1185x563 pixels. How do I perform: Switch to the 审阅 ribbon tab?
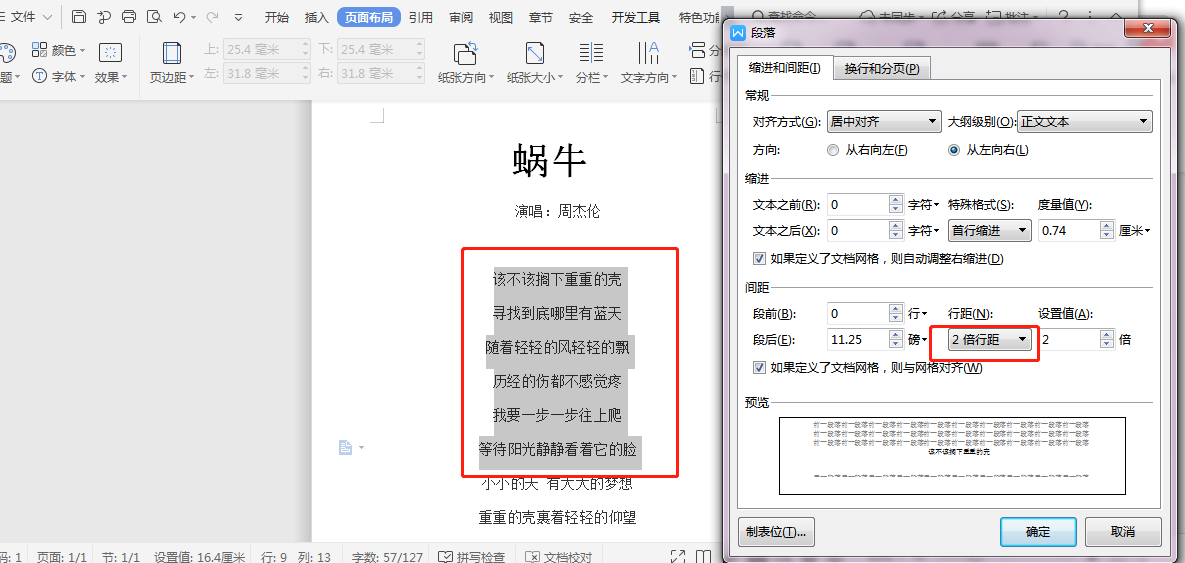[460, 17]
